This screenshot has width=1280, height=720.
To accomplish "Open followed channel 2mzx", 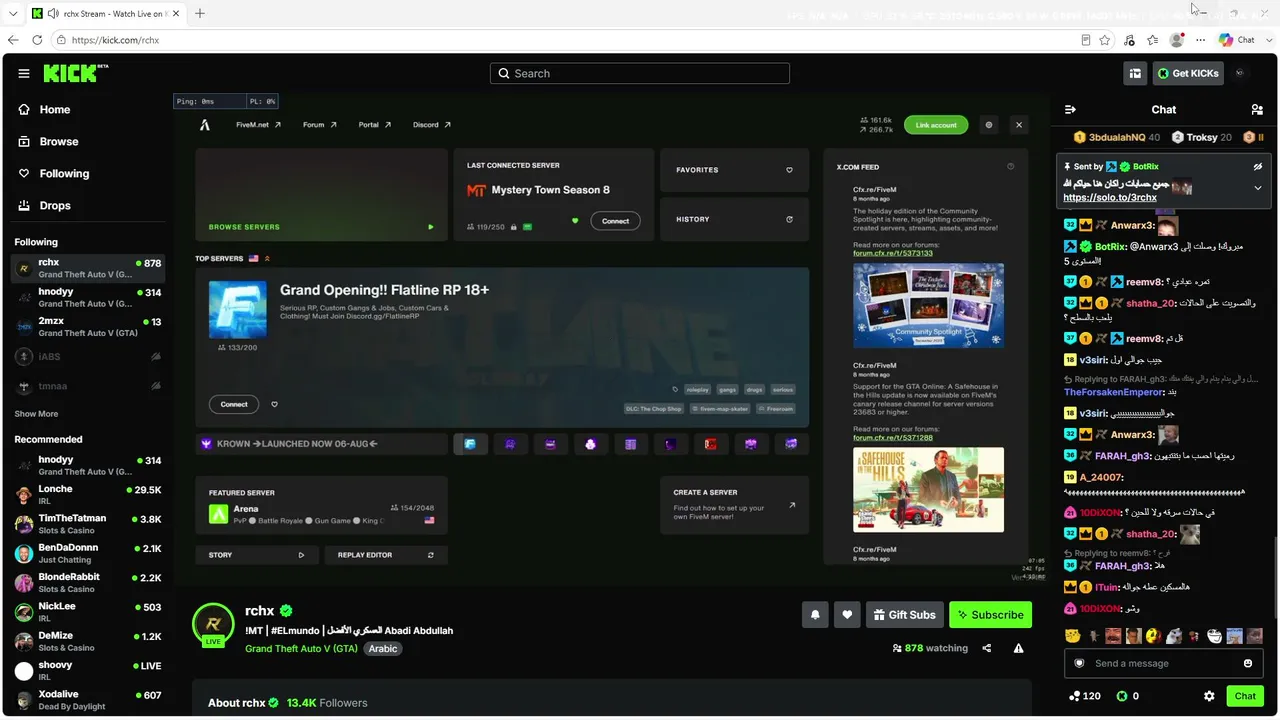I will 87,327.
